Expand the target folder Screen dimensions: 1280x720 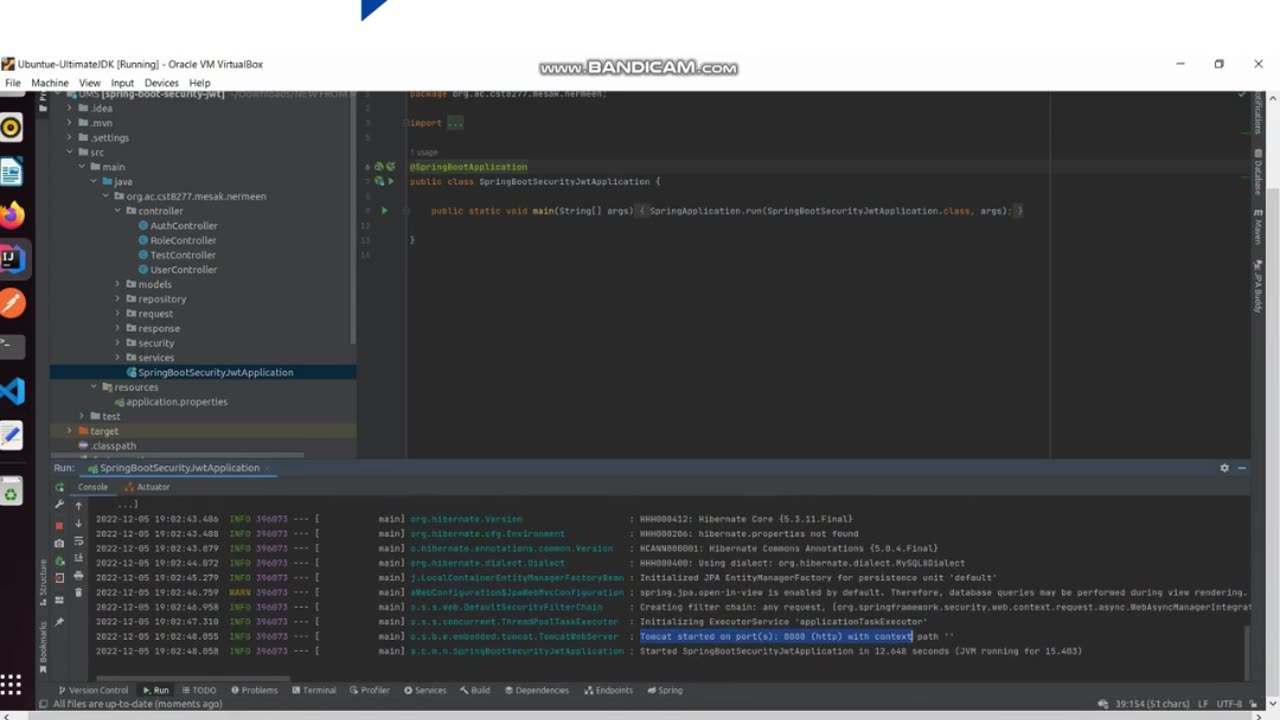69,431
